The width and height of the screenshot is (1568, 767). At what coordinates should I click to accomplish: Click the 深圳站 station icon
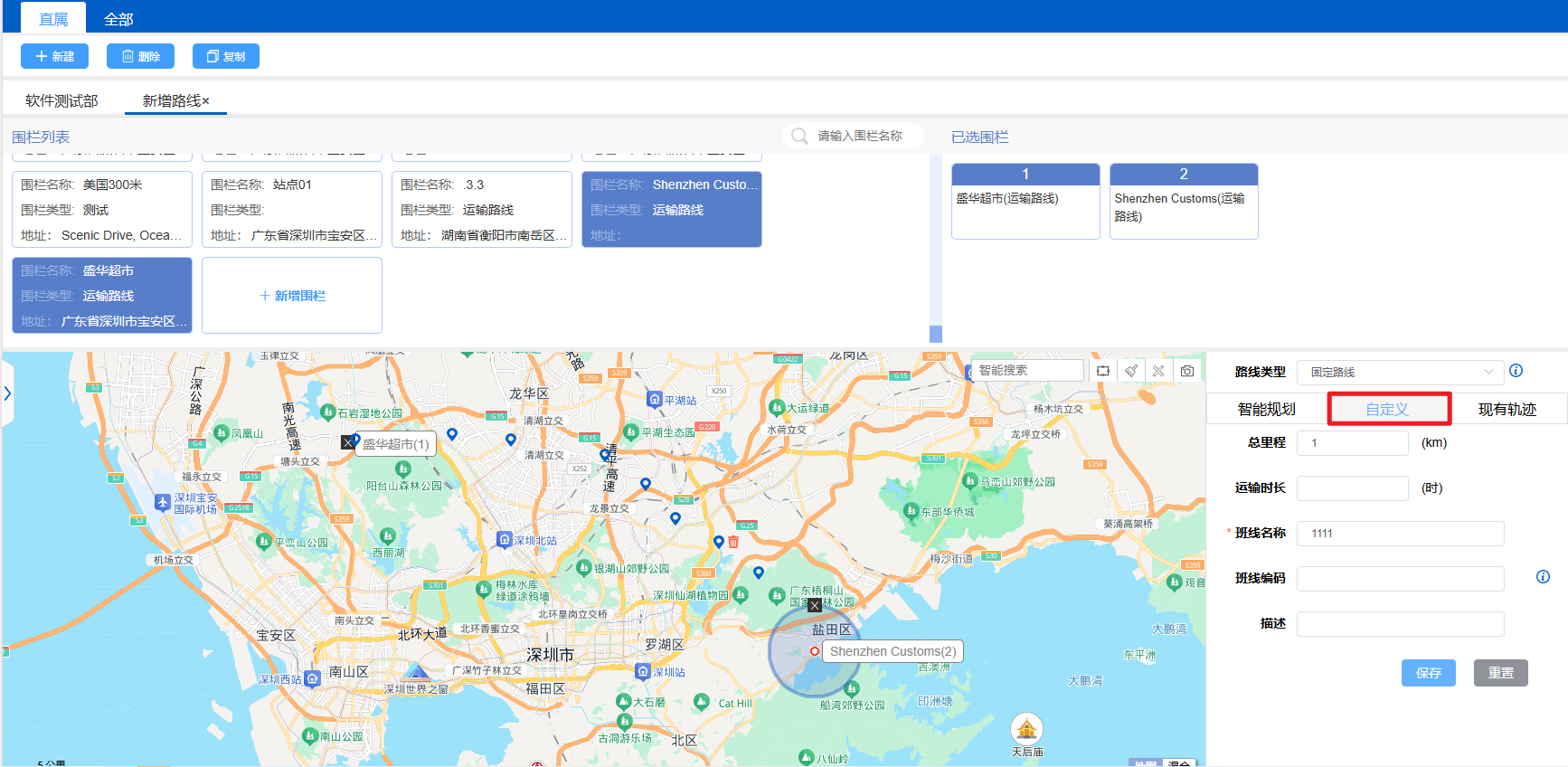(643, 671)
